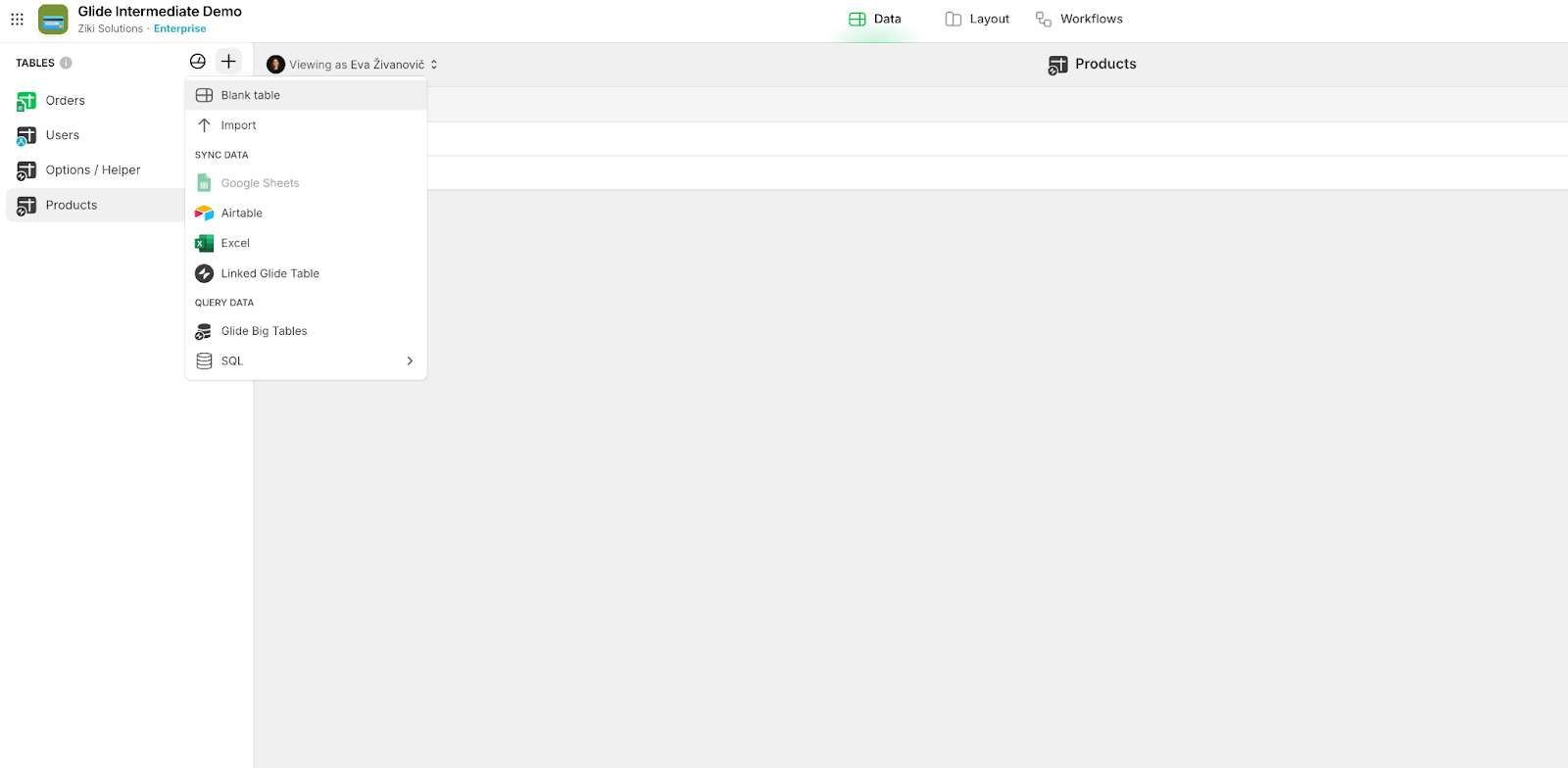The image size is (1568, 768).
Task: Switch to the Workflows tab
Action: [1079, 19]
